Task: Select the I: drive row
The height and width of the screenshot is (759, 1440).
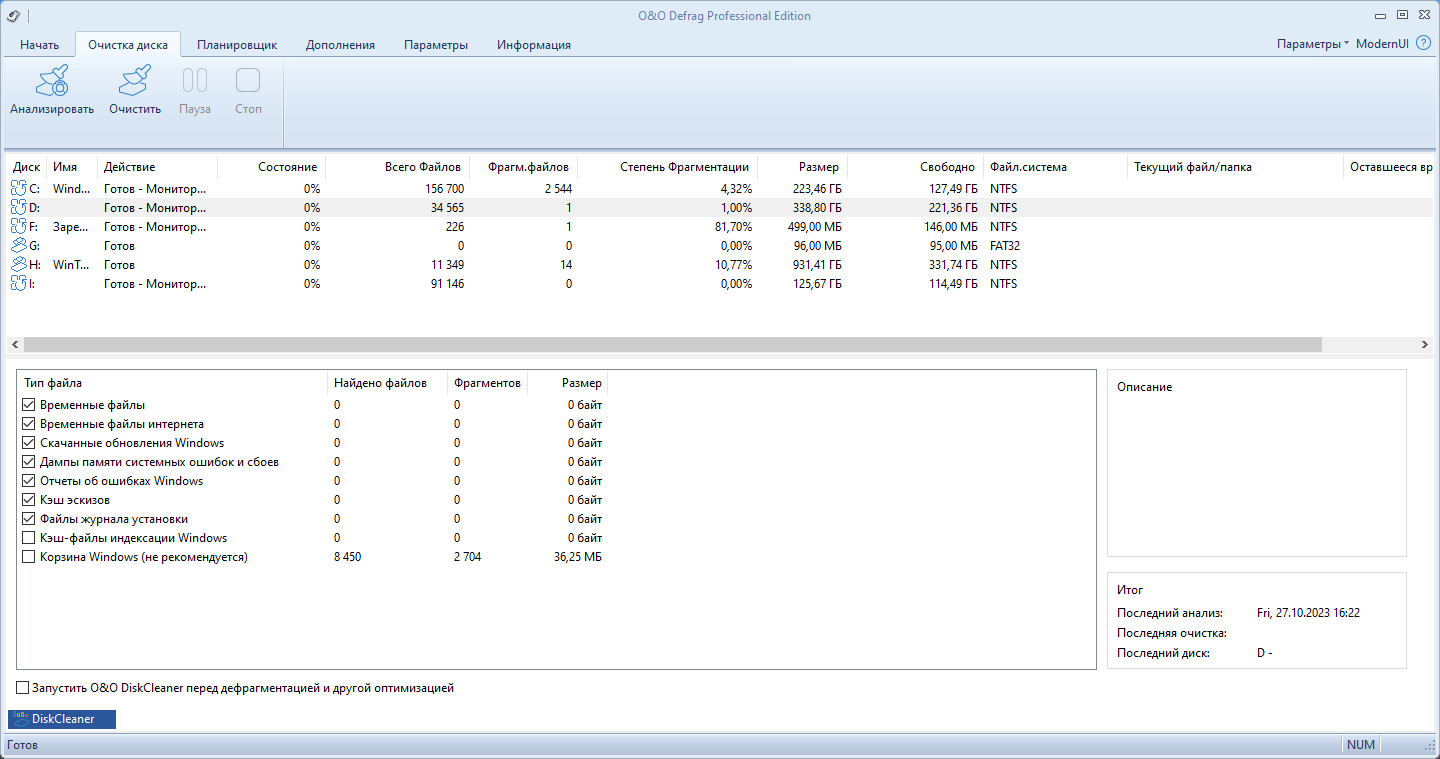Action: (720, 284)
